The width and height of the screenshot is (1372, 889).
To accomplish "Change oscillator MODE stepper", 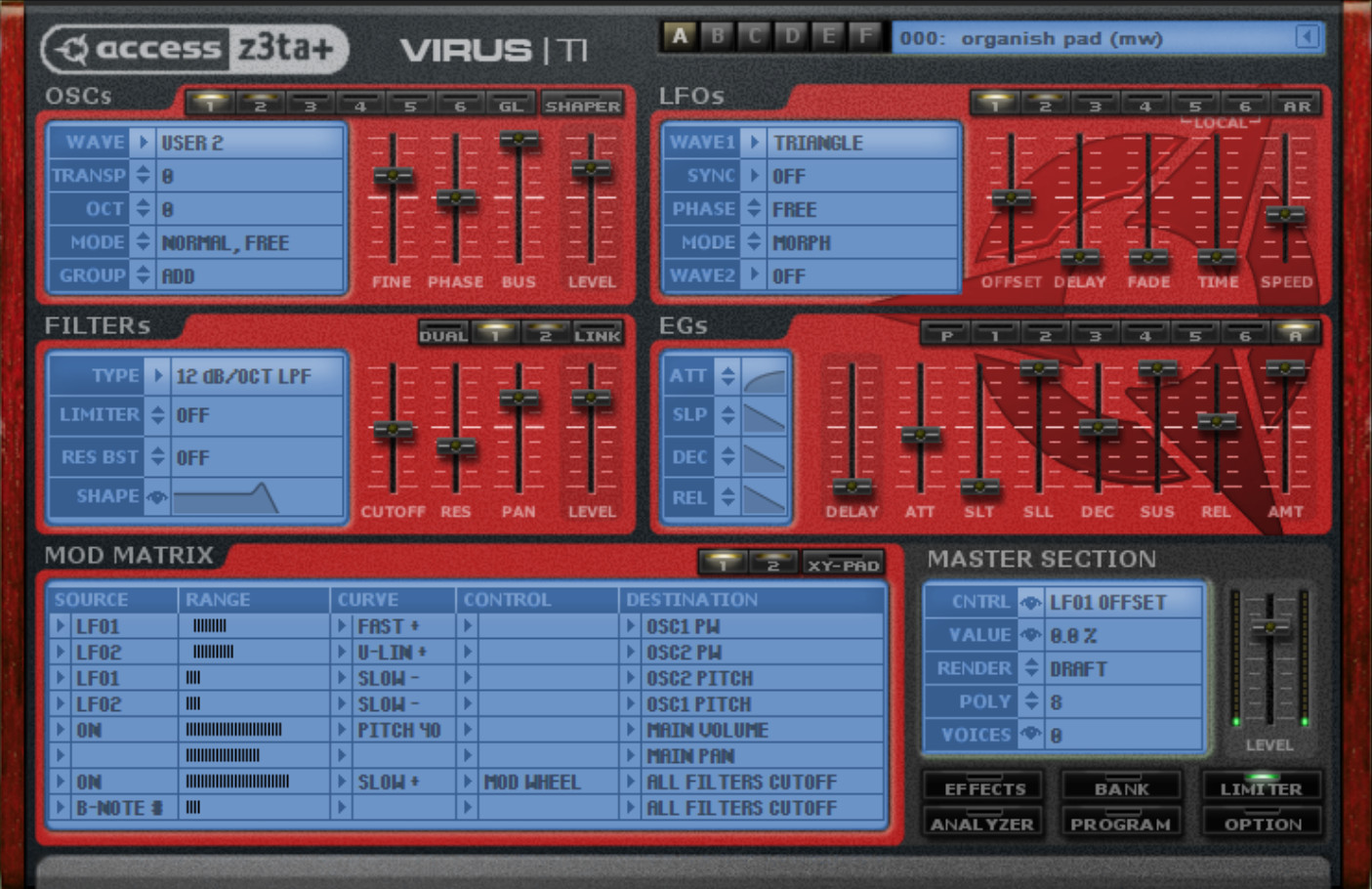I will click(143, 242).
